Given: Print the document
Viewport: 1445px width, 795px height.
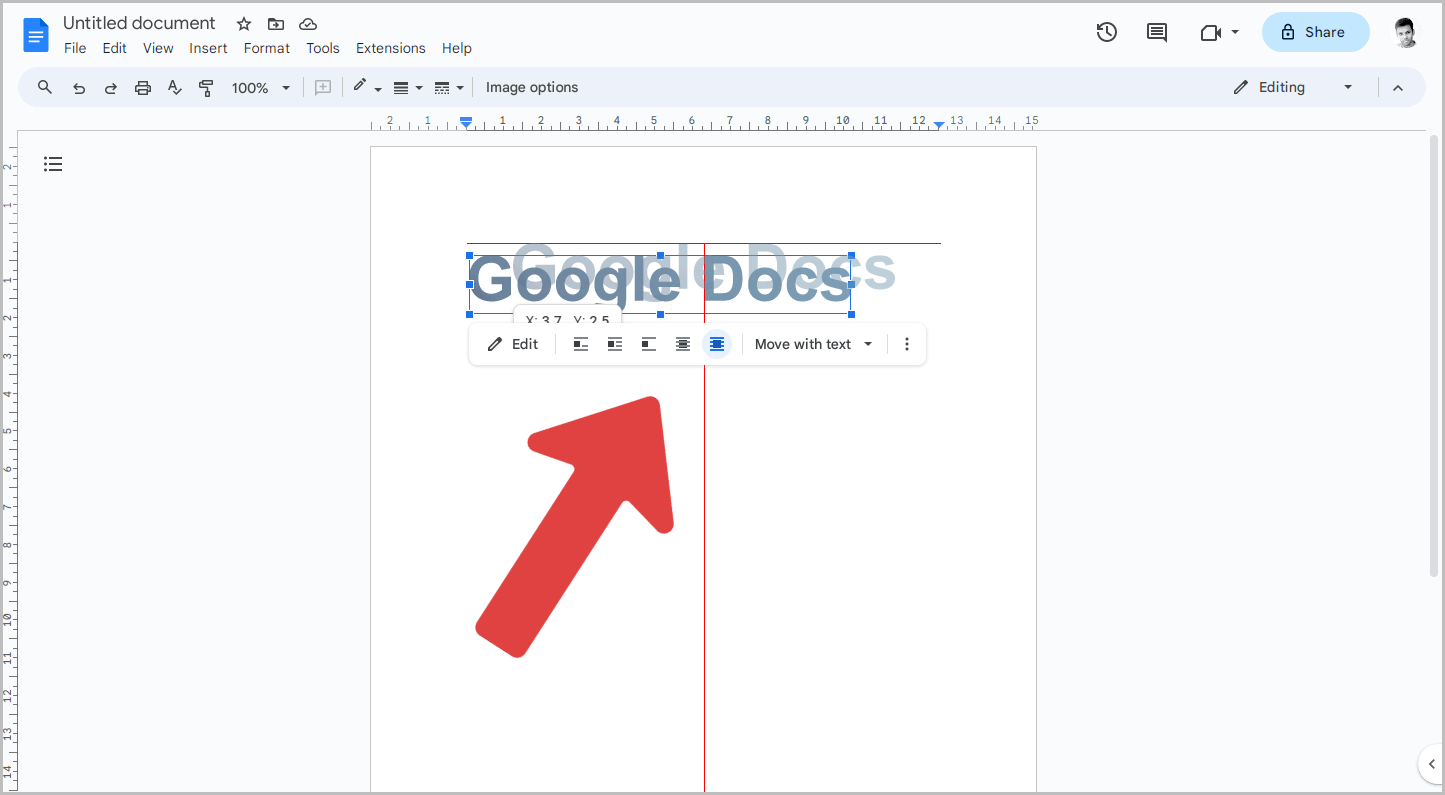Looking at the screenshot, I should point(143,88).
